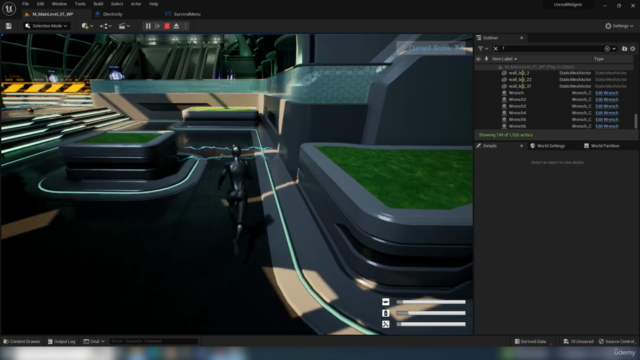Close the Outliner panel tab
The height and width of the screenshot is (360, 640).
tap(521, 38)
